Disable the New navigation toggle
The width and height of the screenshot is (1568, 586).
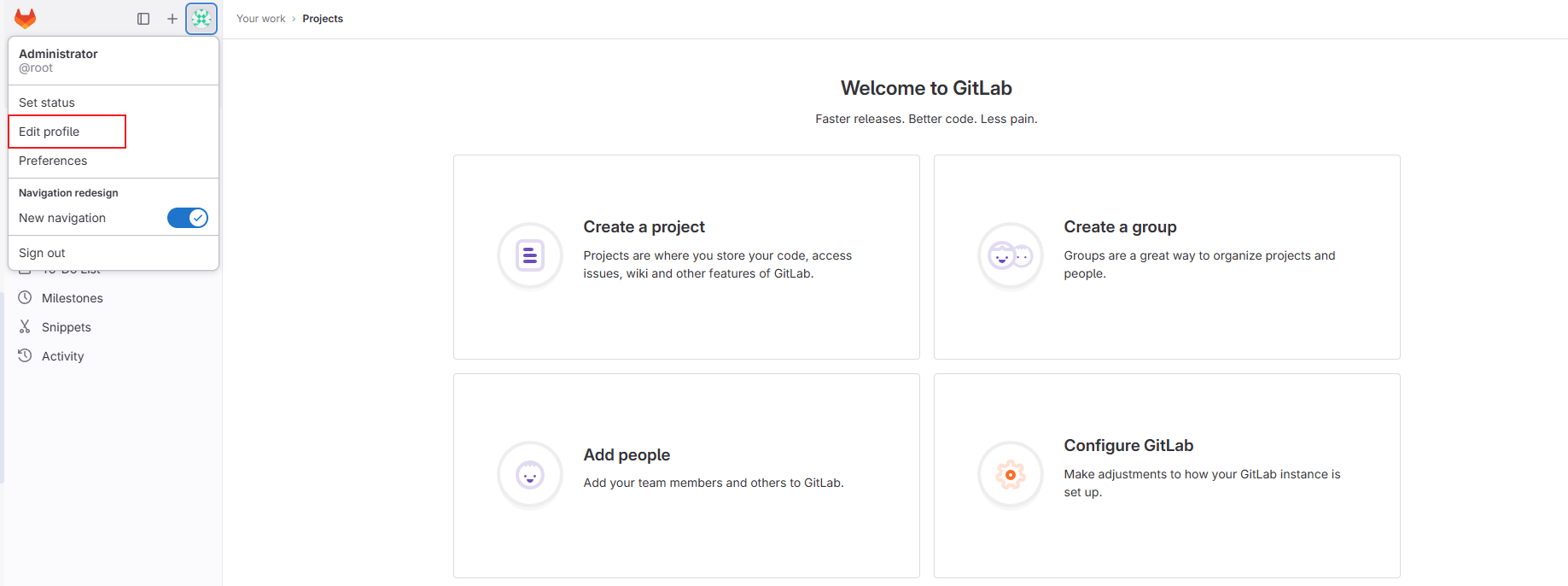coord(187,218)
